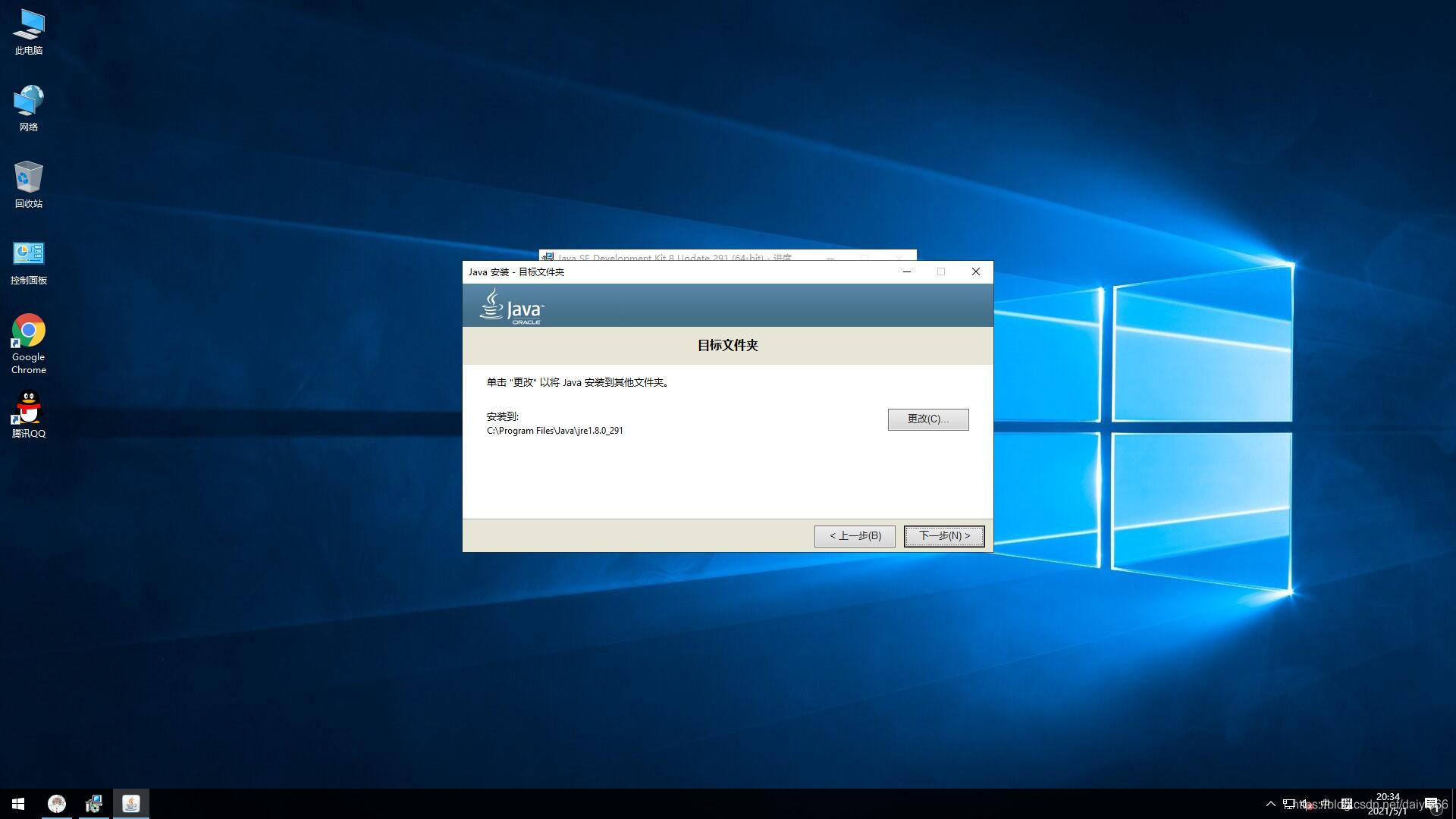
Task: Open 控制面板 control panel icon
Action: [29, 262]
